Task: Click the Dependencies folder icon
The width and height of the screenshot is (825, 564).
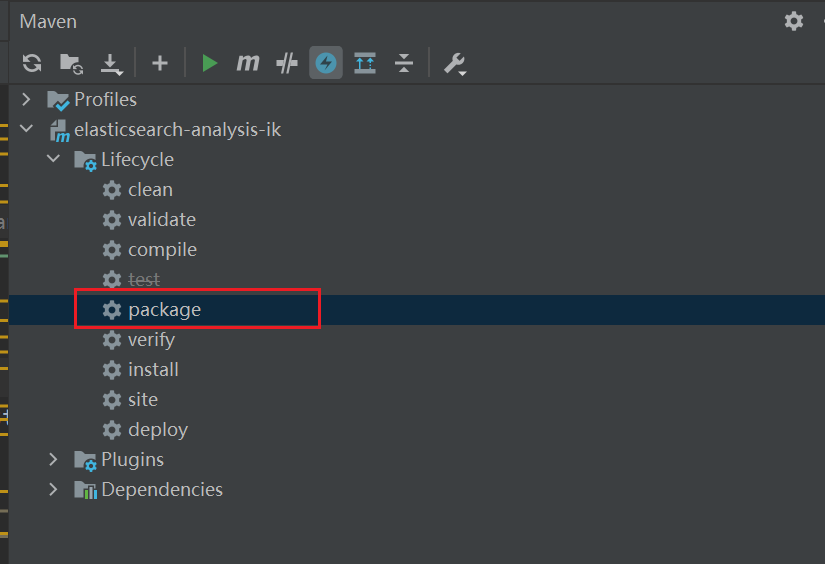Action: (85, 490)
